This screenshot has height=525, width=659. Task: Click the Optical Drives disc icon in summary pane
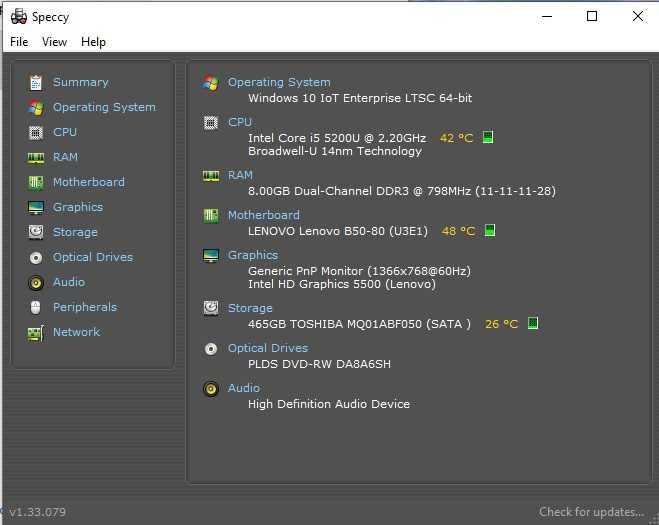(211, 348)
